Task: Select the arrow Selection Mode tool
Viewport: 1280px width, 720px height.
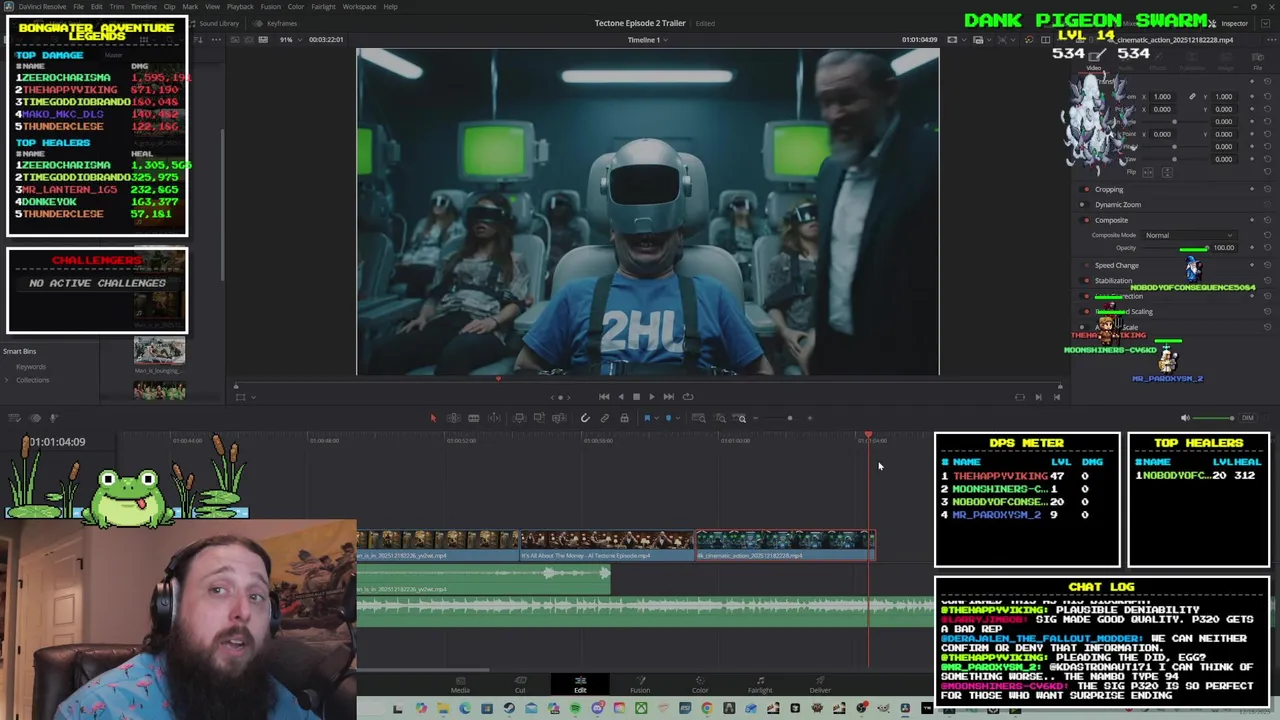Action: [x=433, y=418]
